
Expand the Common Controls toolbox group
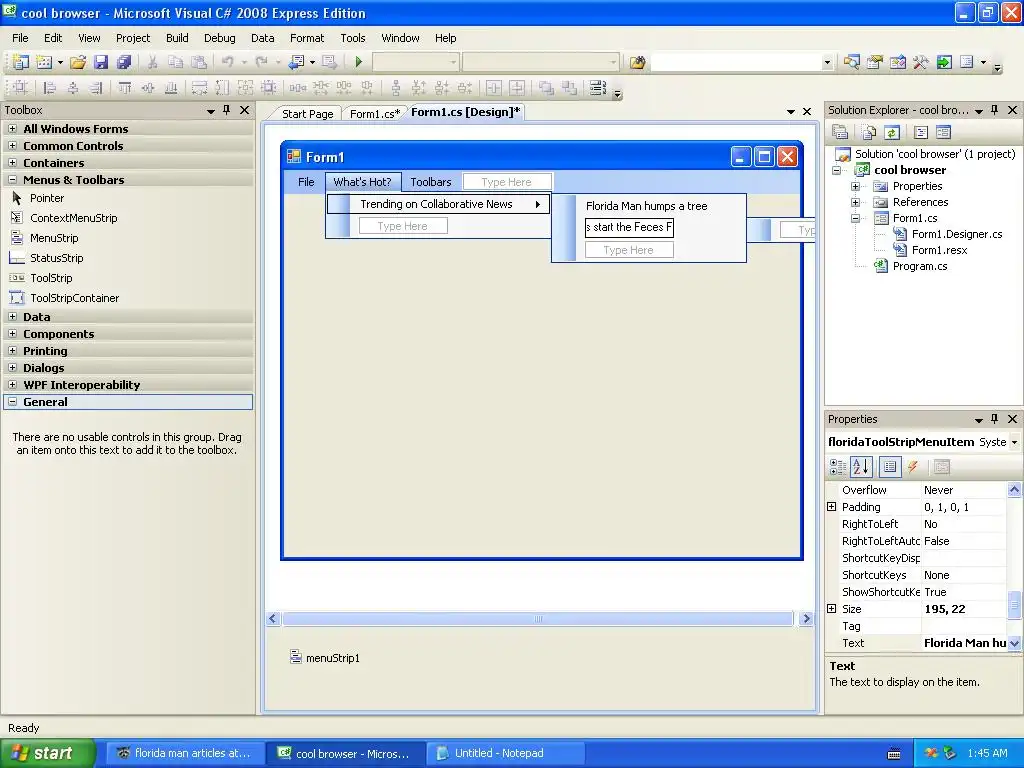coord(12,146)
